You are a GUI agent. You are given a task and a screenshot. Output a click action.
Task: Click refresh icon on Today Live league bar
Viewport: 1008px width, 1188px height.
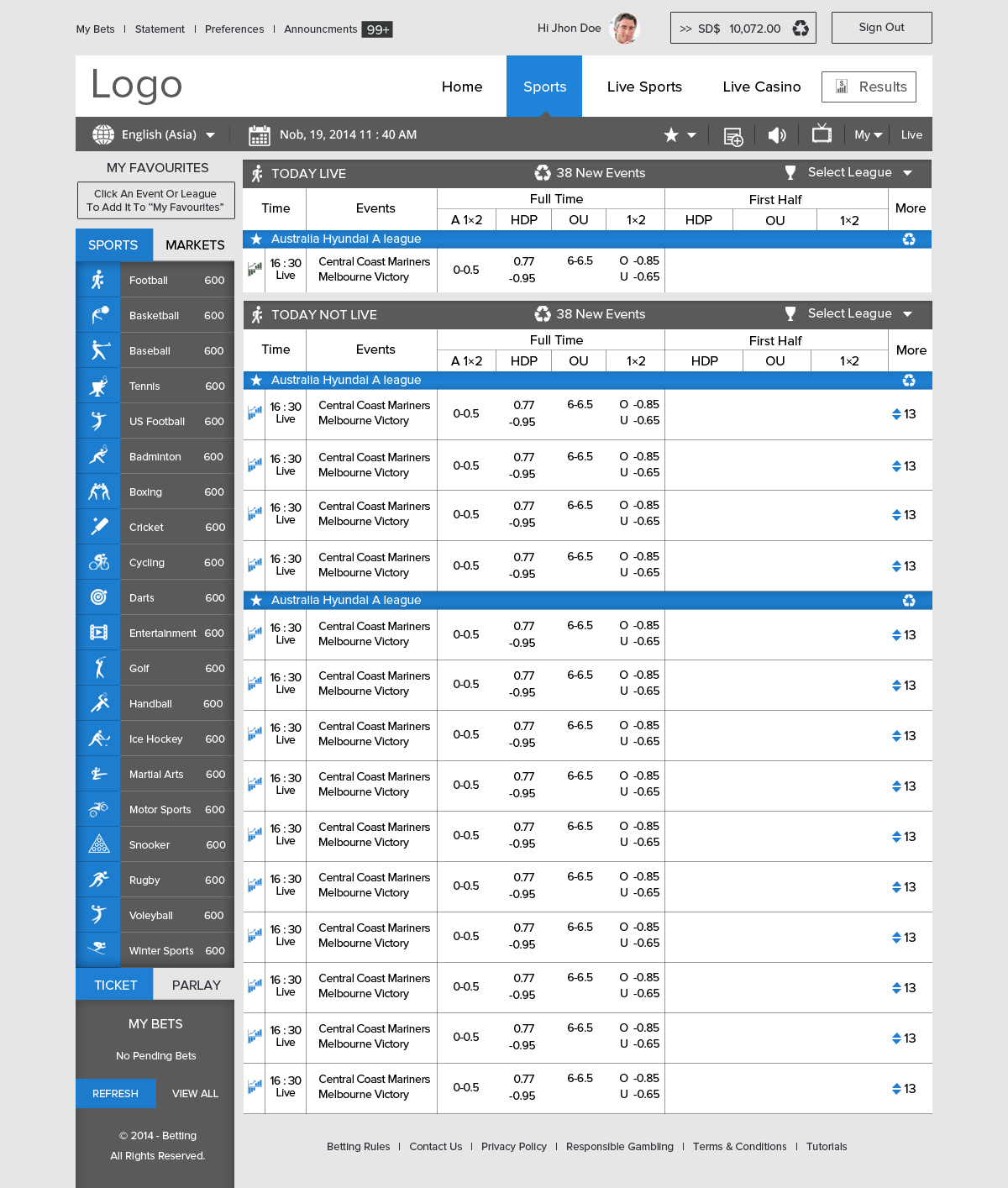coord(909,239)
